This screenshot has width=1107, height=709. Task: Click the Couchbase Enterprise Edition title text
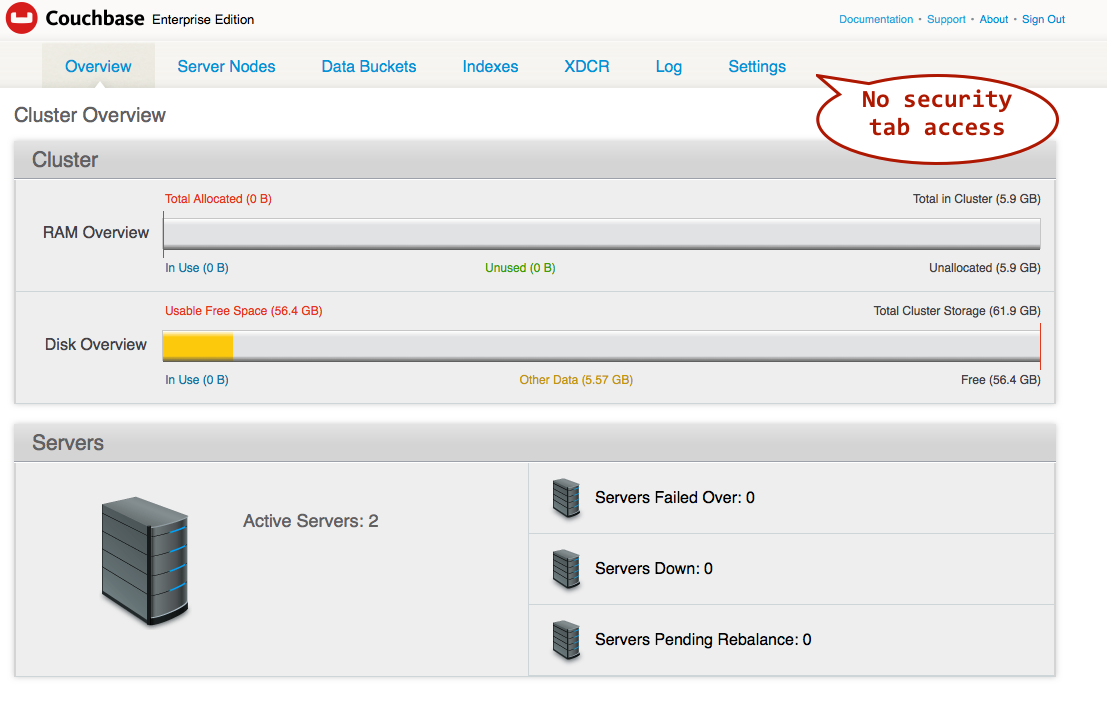(x=150, y=18)
